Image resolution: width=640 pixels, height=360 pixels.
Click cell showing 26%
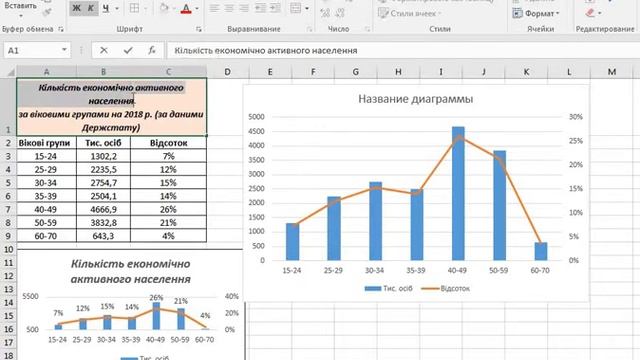pyautogui.click(x=169, y=209)
